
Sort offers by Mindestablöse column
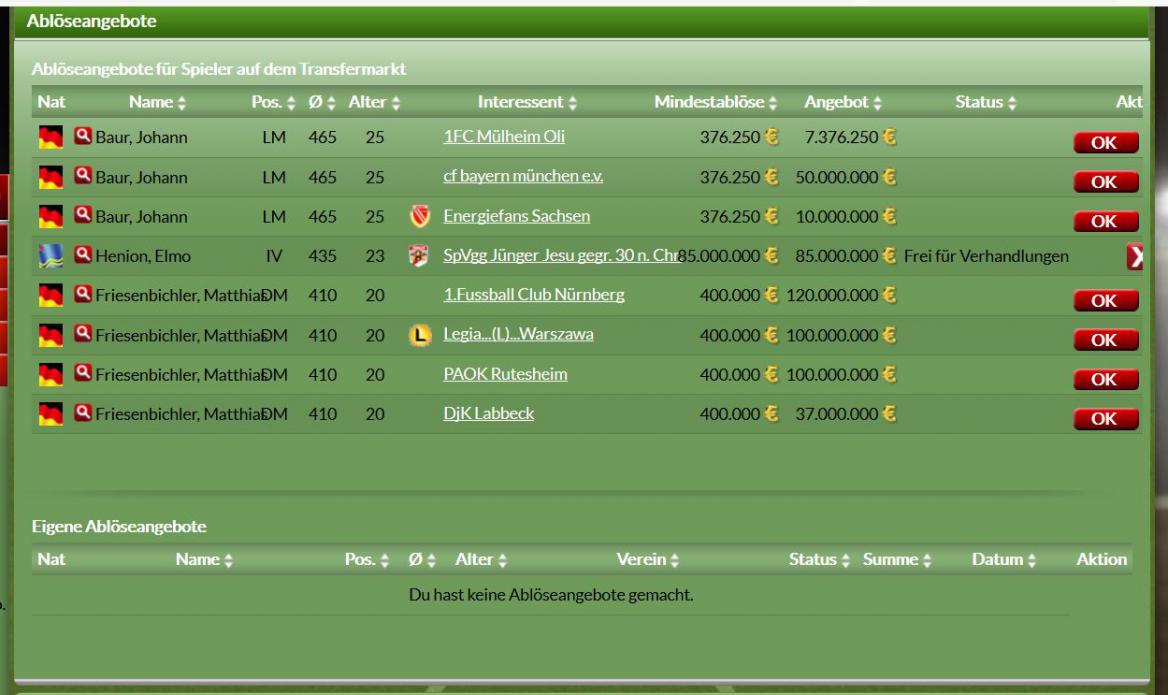(x=714, y=102)
